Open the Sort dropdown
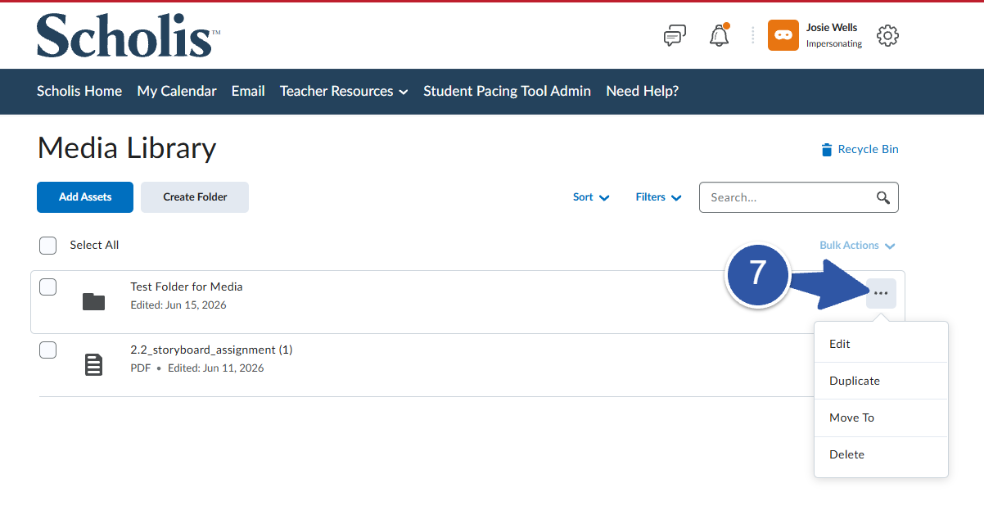 [591, 197]
